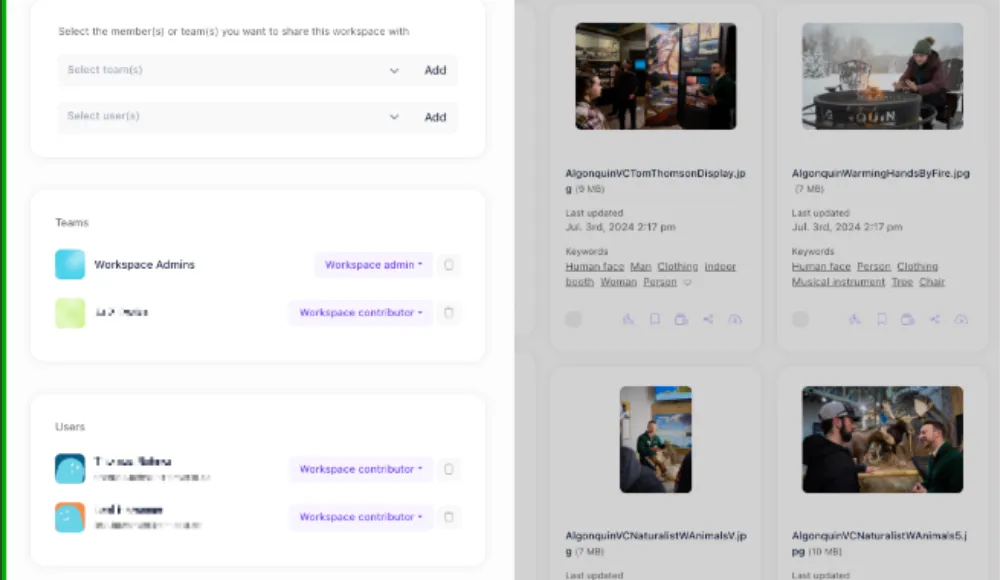The height and width of the screenshot is (580, 1000).
Task: Remove the blue-avatar user with trash icon
Action: [x=448, y=469]
